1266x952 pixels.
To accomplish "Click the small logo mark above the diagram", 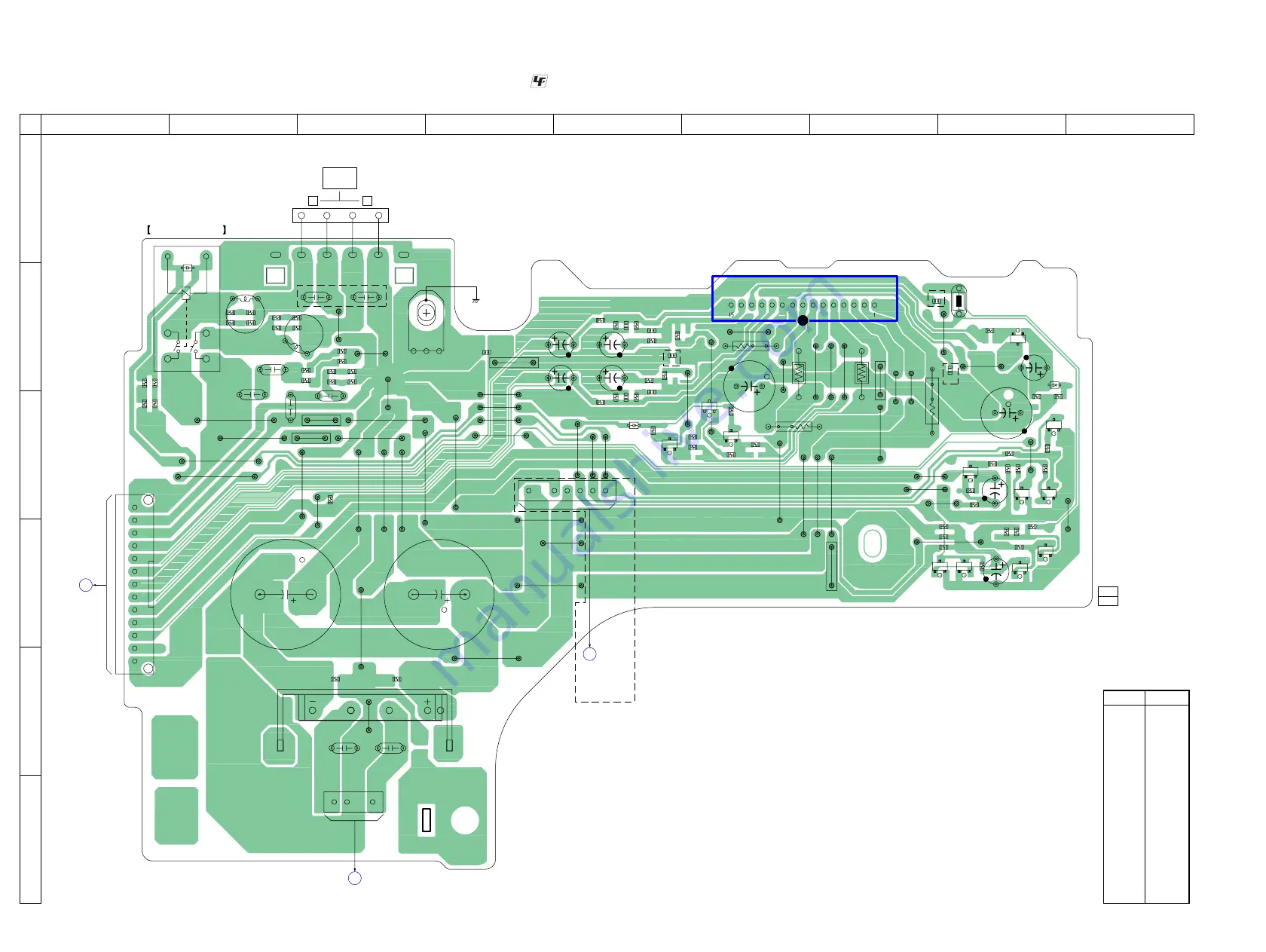I will click(539, 81).
